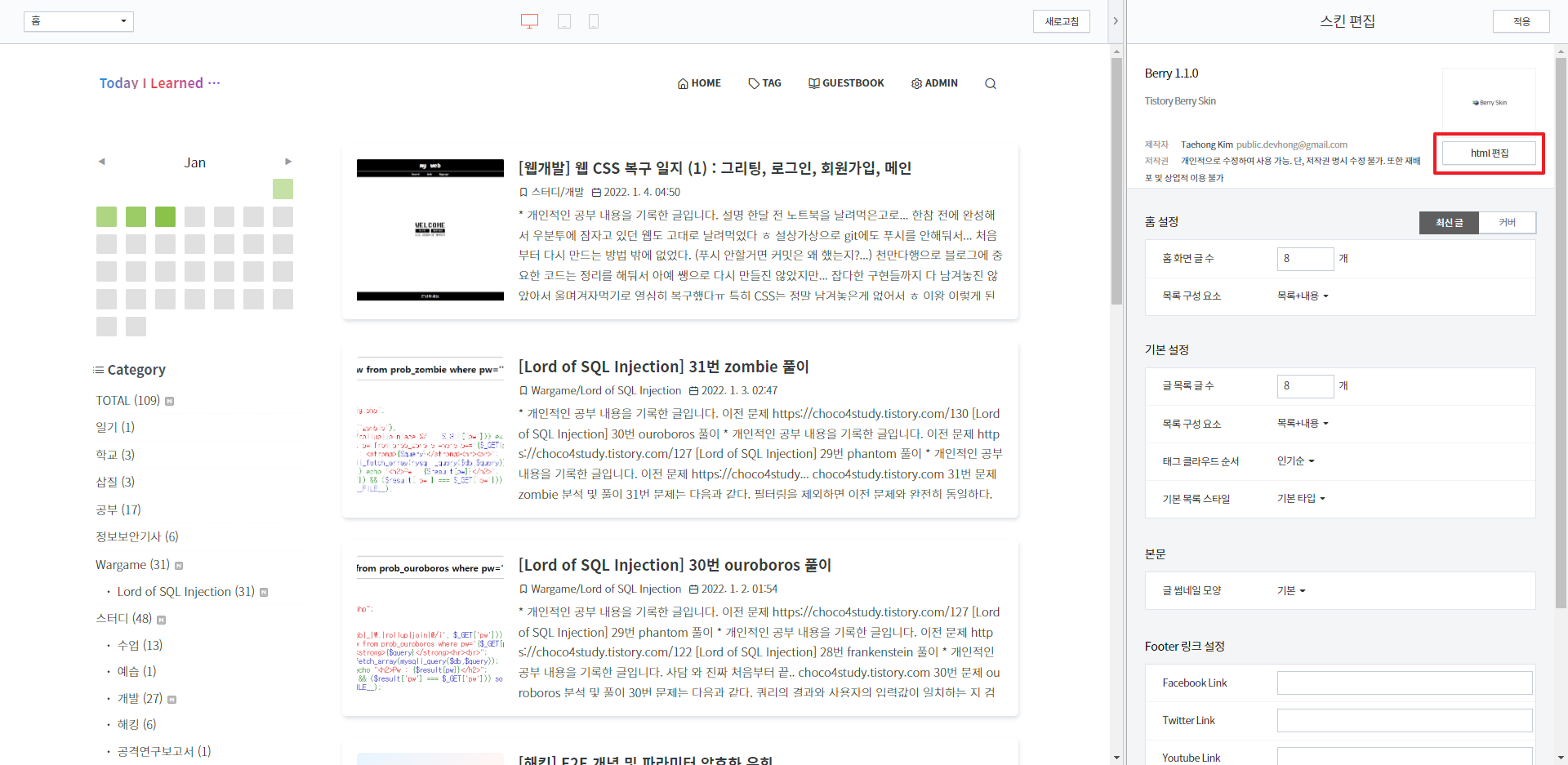Click 홈 화면 글 수 input field

(x=1305, y=259)
